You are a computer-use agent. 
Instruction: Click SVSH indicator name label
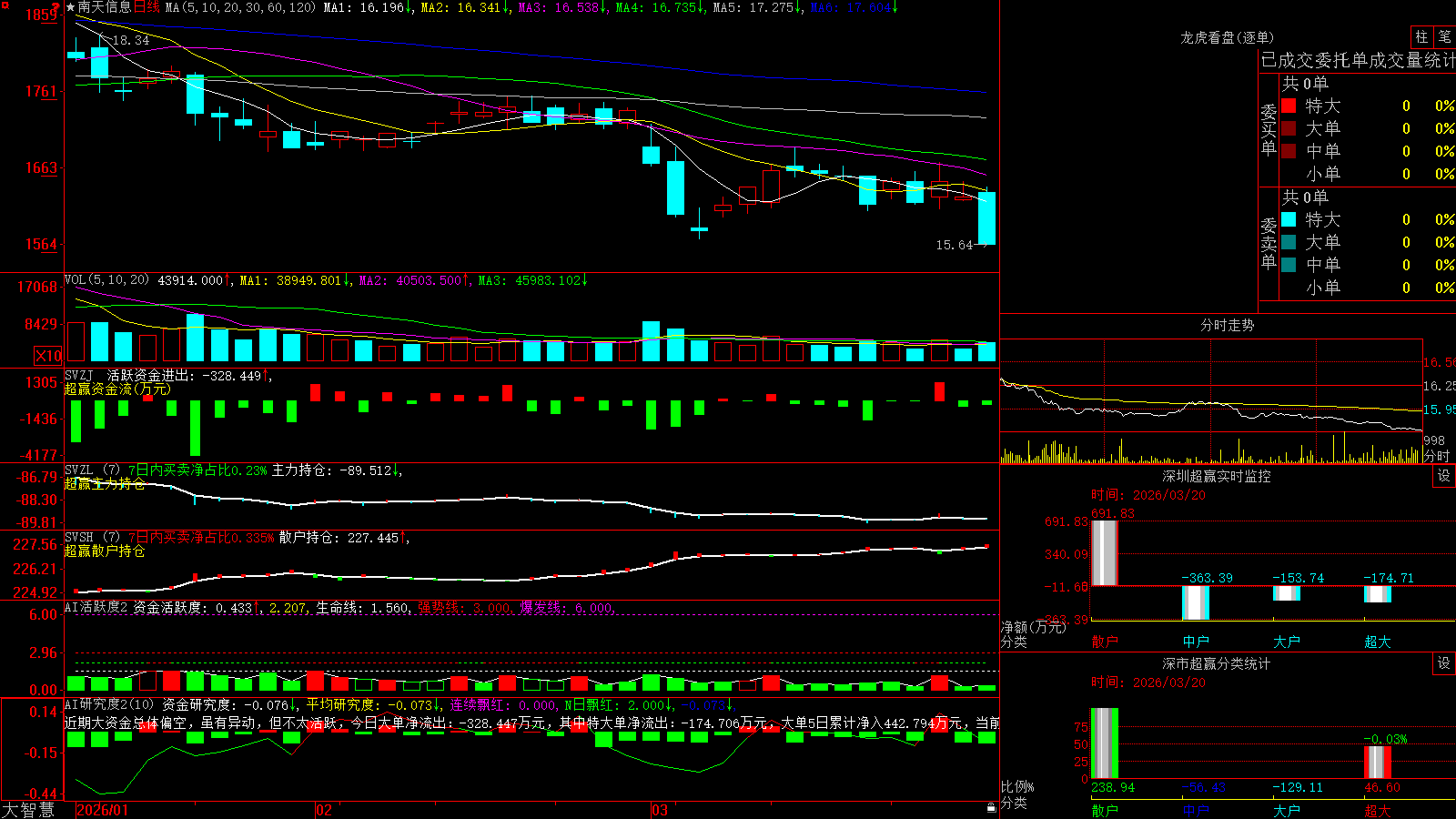point(79,538)
